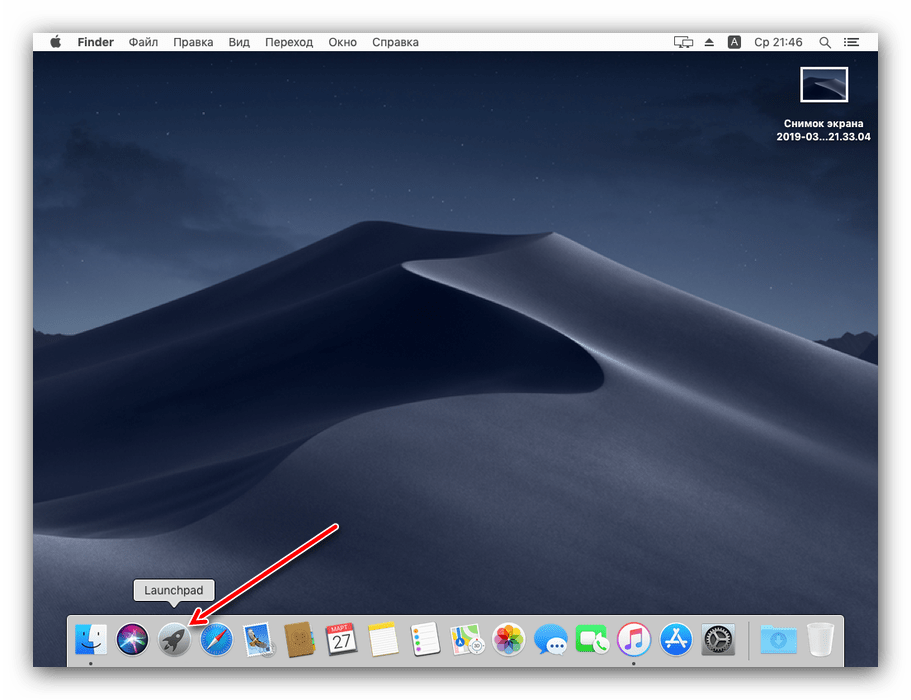Viewport: 911px width, 700px height.
Task: Select the Снимок экрана desktop screenshot
Action: [822, 85]
